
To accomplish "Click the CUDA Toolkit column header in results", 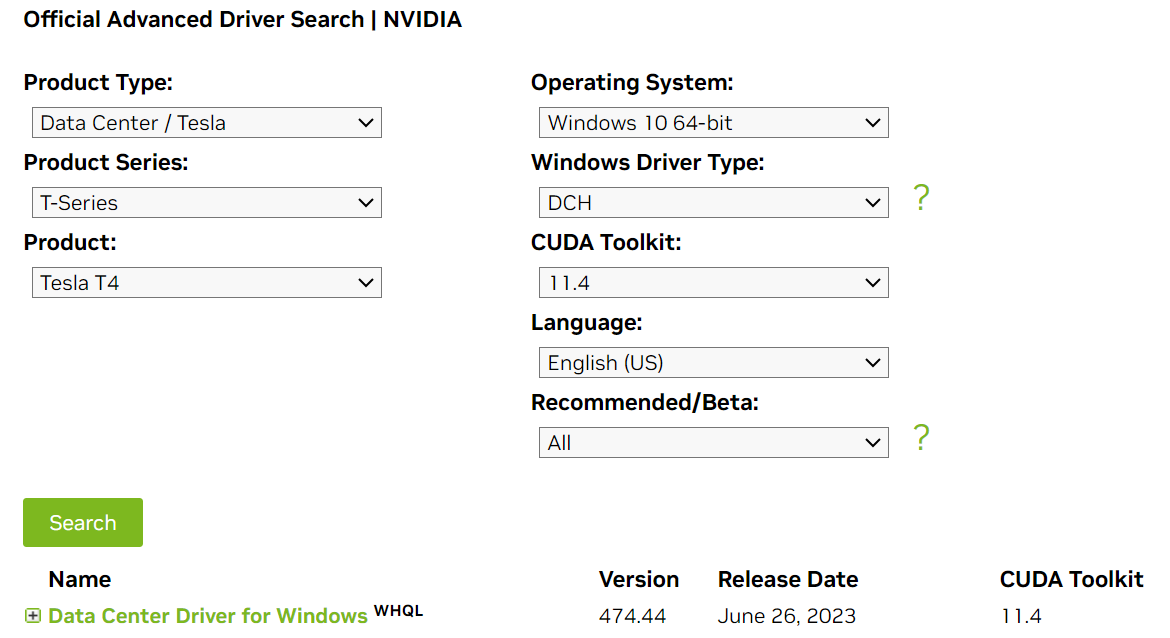I will 1072,579.
